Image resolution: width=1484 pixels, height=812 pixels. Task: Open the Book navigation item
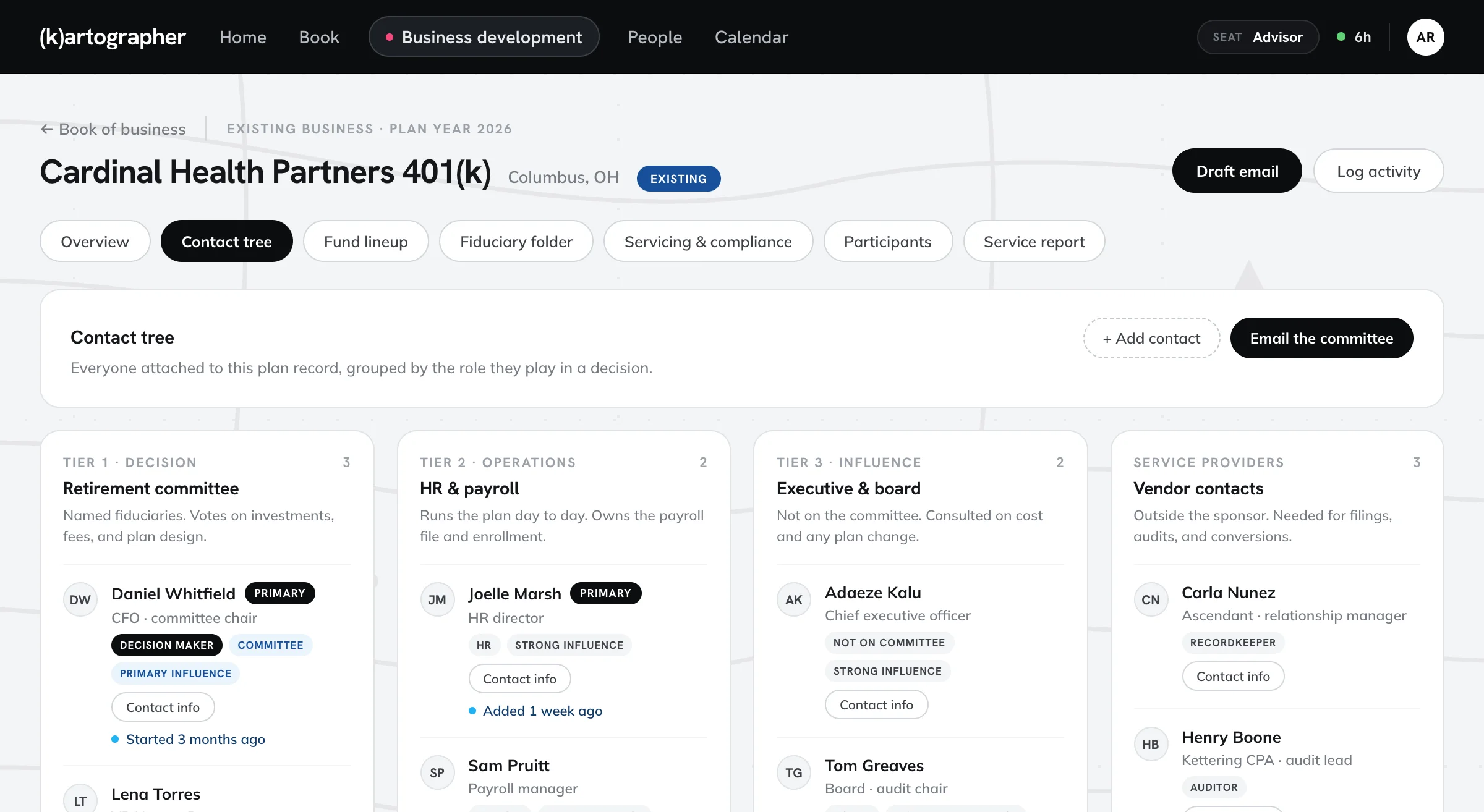319,37
